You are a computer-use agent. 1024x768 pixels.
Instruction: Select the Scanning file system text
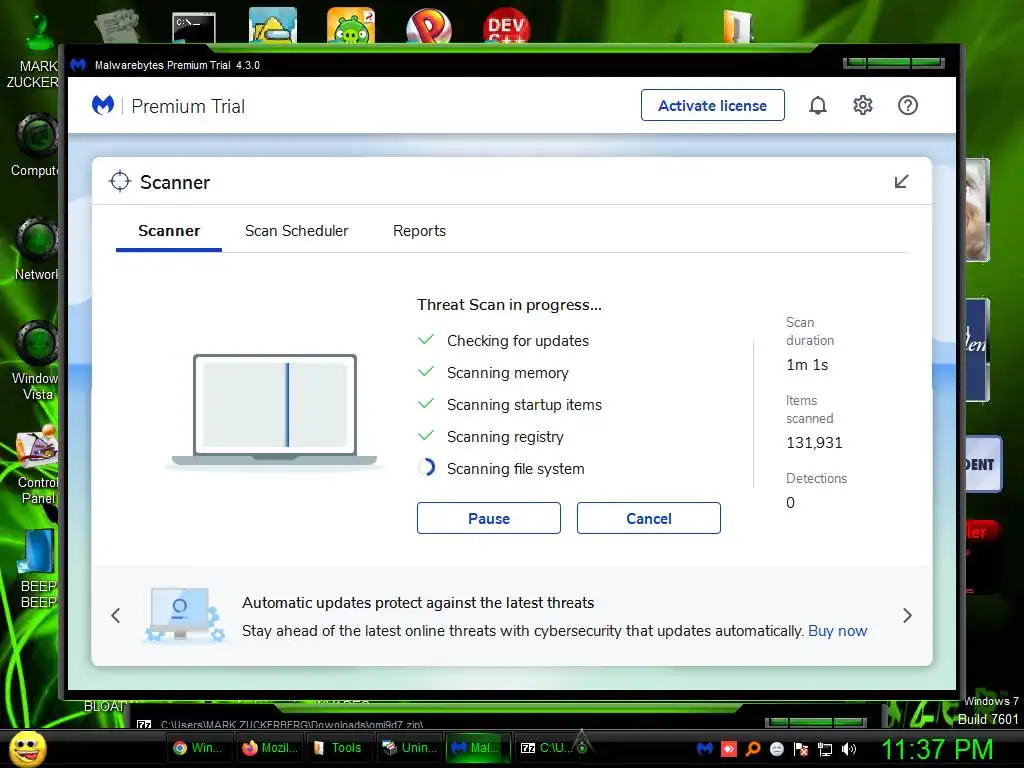tap(515, 469)
